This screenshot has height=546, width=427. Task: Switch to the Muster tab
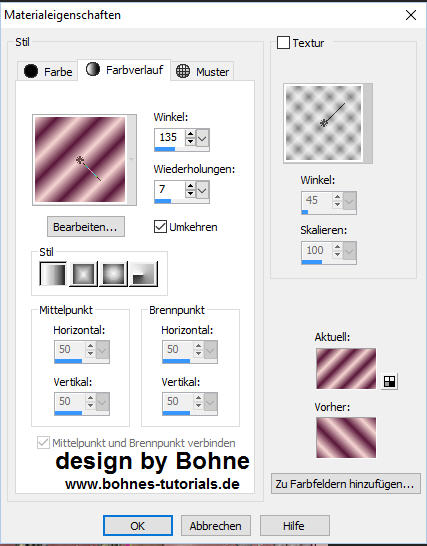pyautogui.click(x=202, y=71)
